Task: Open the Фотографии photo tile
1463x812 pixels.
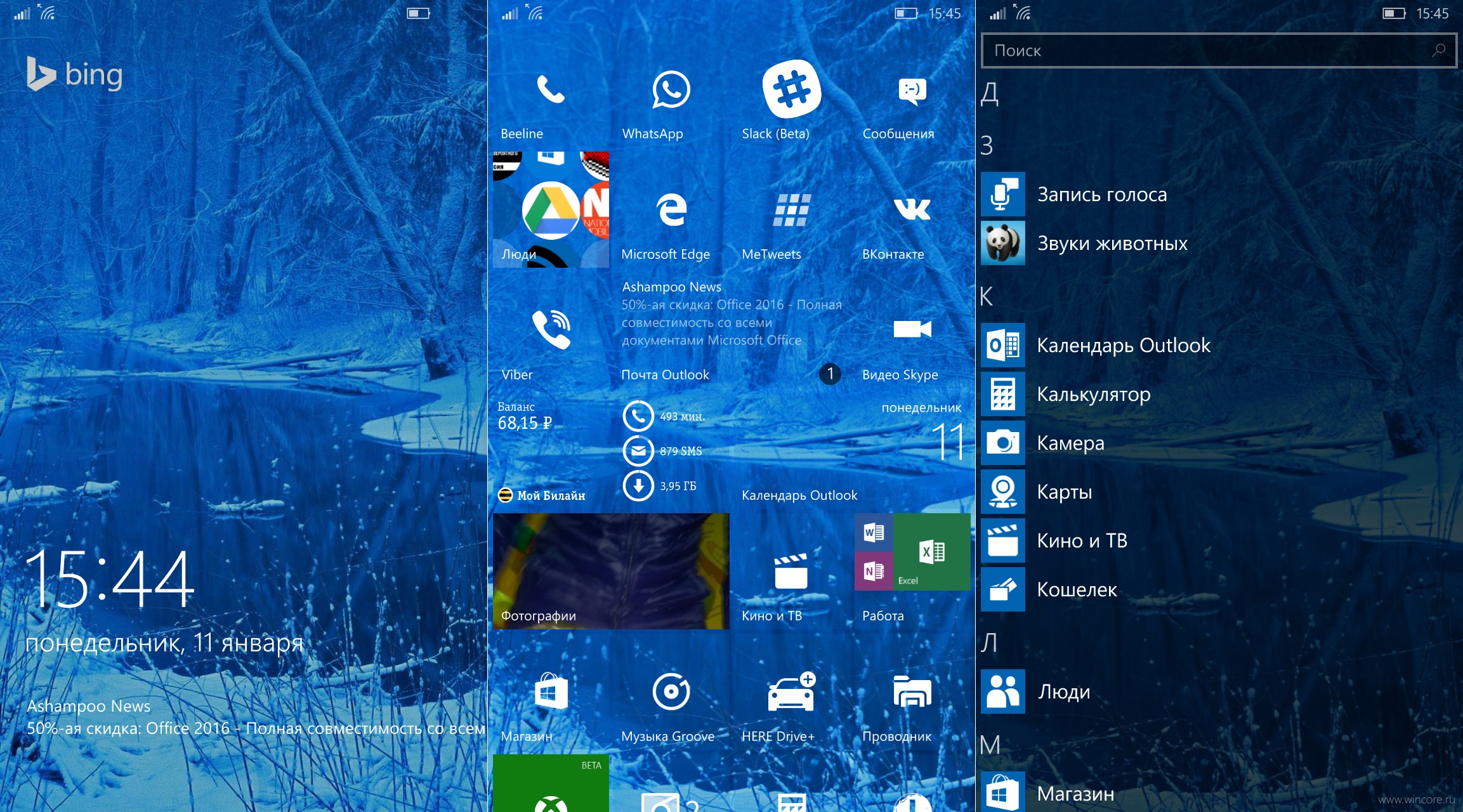Action: pyautogui.click(x=611, y=571)
